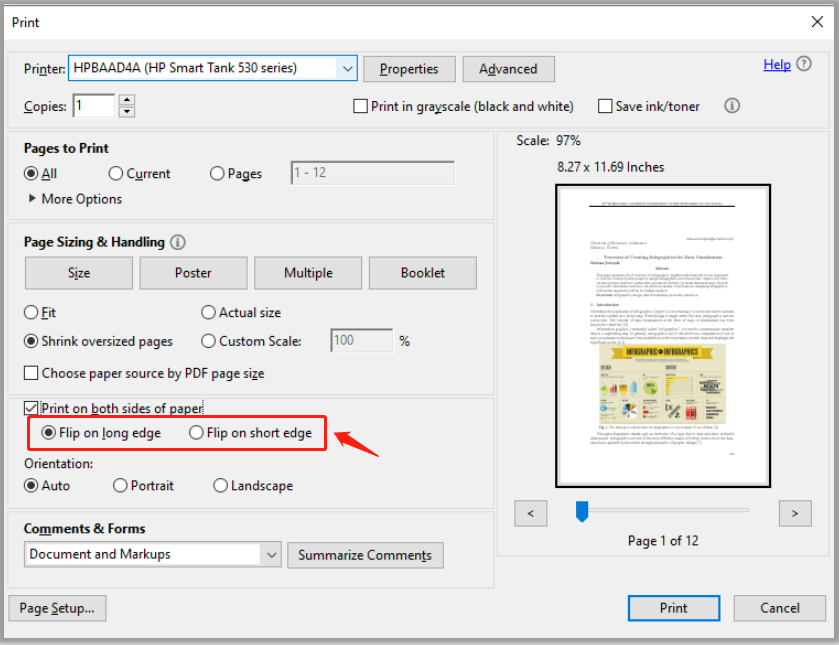Click the Page Sizing & Handling info icon
Screen dimensions: 839x645
point(178,242)
